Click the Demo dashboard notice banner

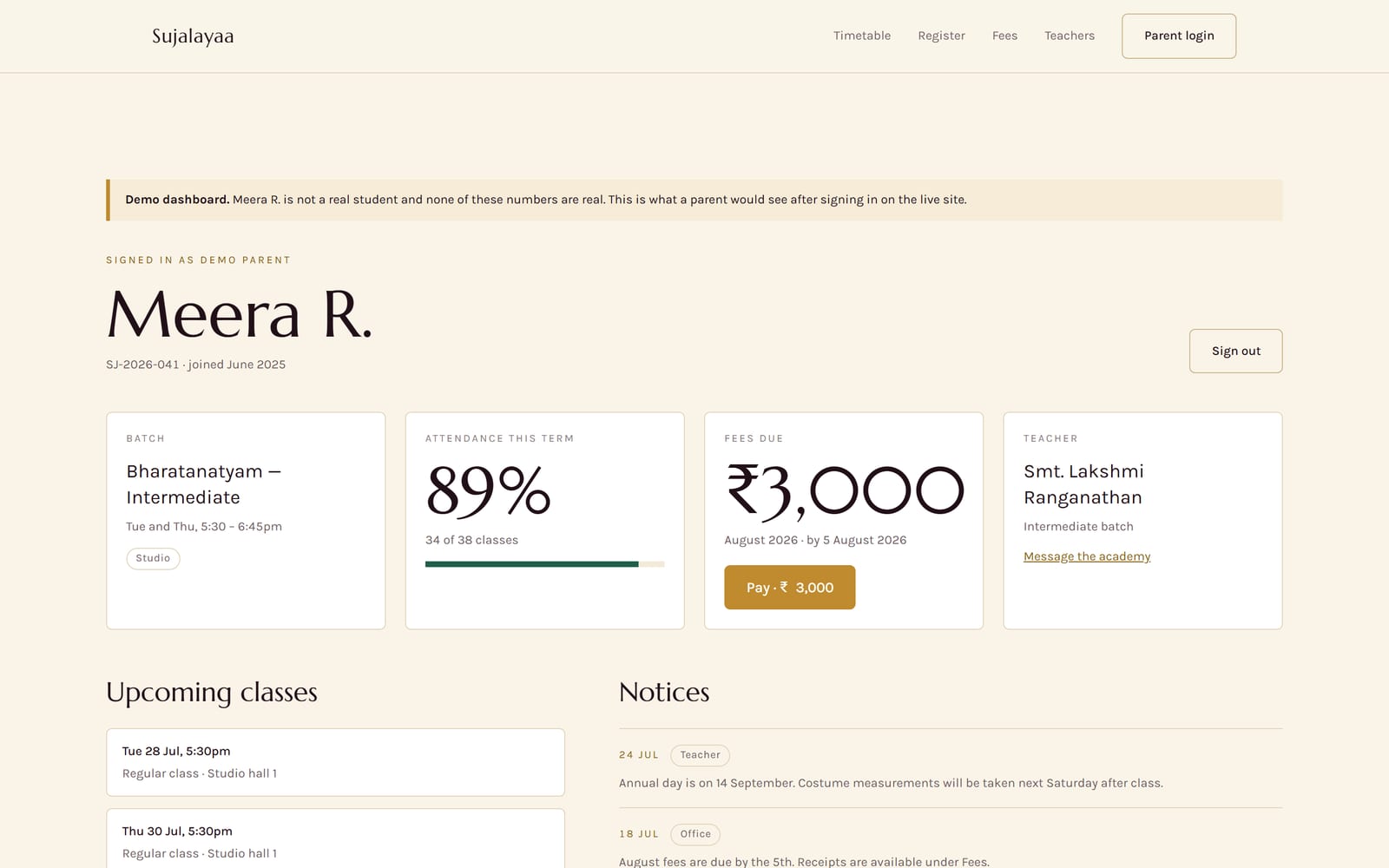point(694,200)
